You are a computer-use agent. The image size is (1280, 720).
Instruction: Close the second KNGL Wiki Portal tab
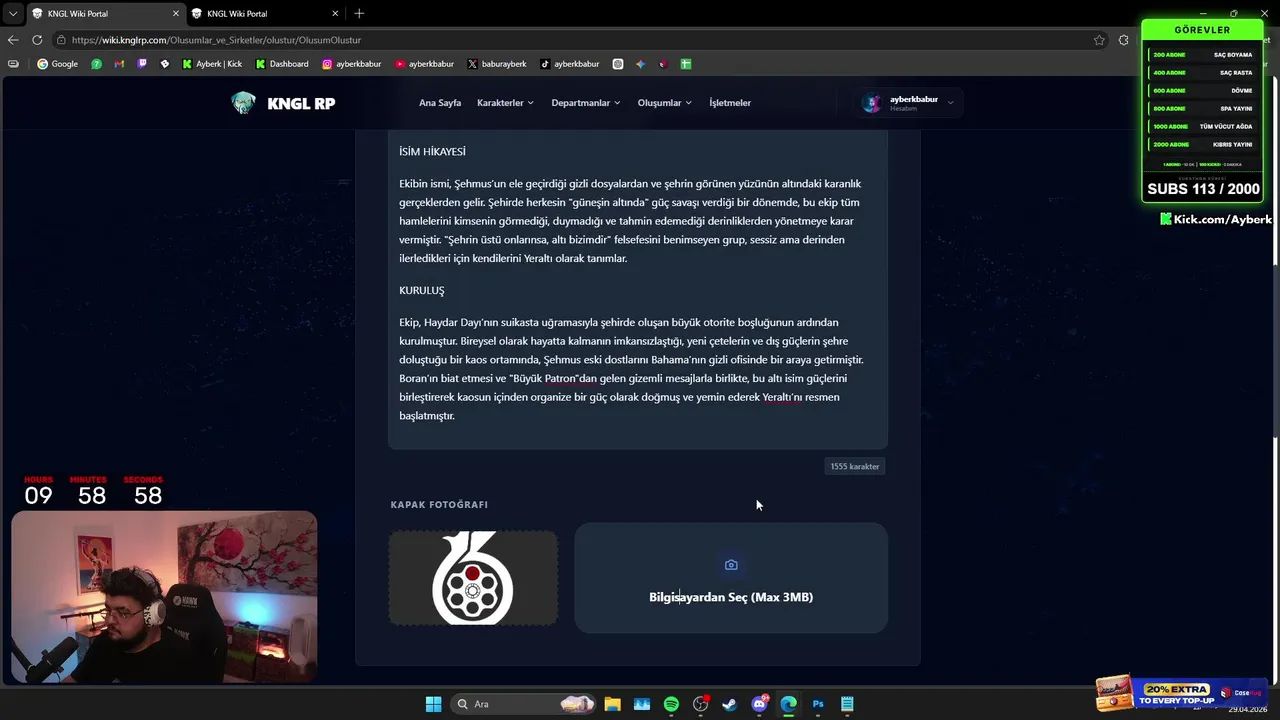tap(335, 14)
